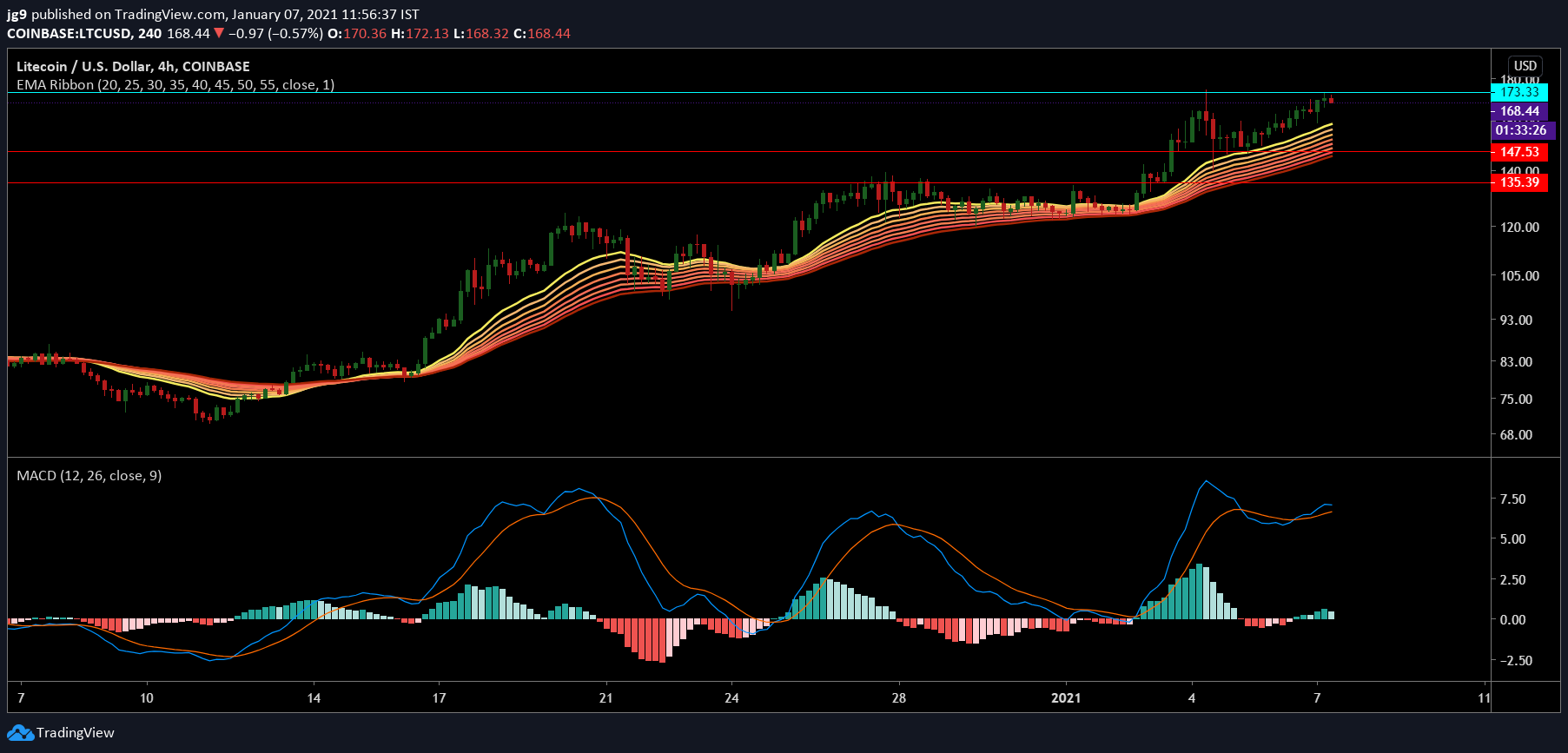
Task: Click the EMA Ribbon indicator legend
Action: coord(175,85)
